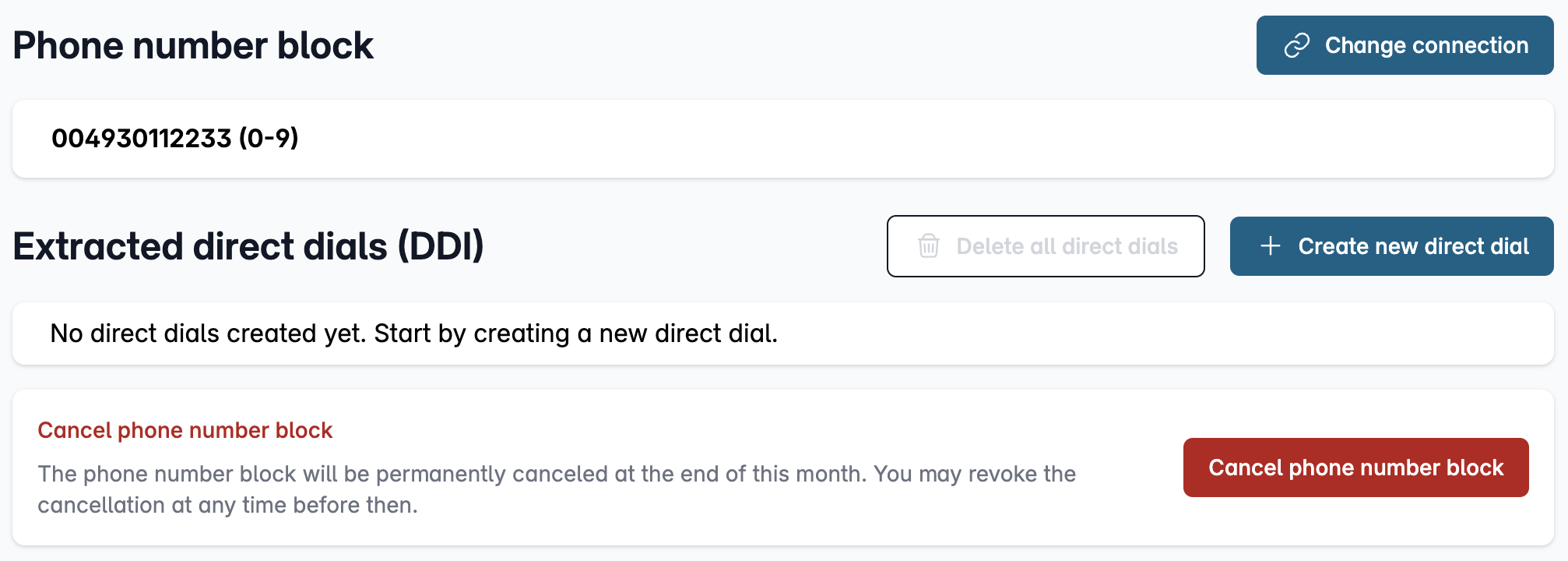1568x561 pixels.
Task: Click the chain link icon on Change connection
Action: 1296,45
